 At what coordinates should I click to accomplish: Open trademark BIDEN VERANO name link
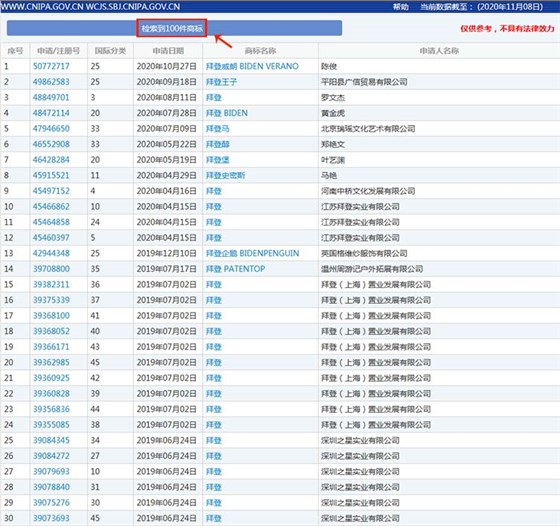pos(252,66)
